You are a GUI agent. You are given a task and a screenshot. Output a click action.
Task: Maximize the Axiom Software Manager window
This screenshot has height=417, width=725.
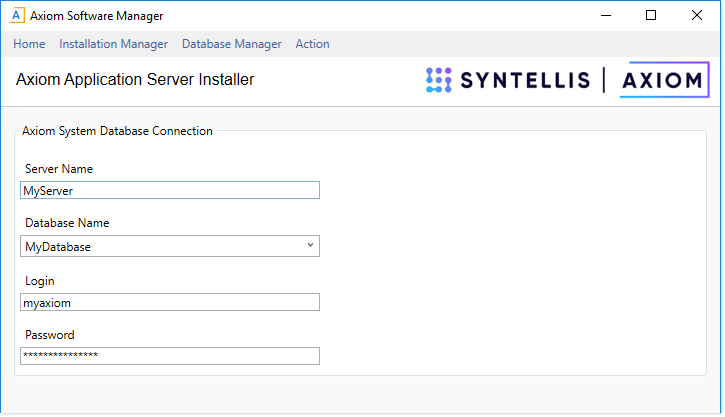(x=651, y=16)
